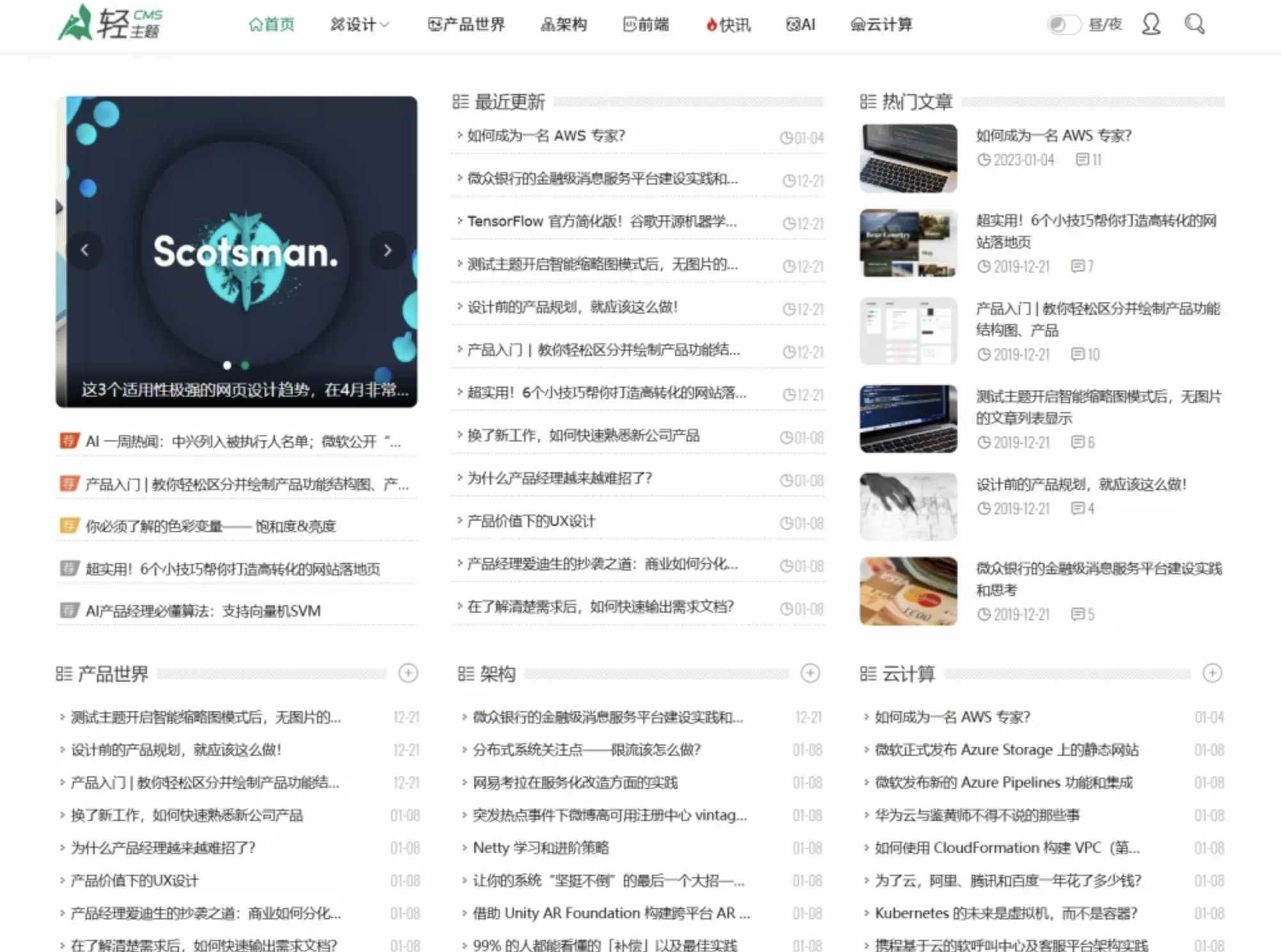Click the 热门文章 section header icon
1281x952 pixels.
point(867,101)
